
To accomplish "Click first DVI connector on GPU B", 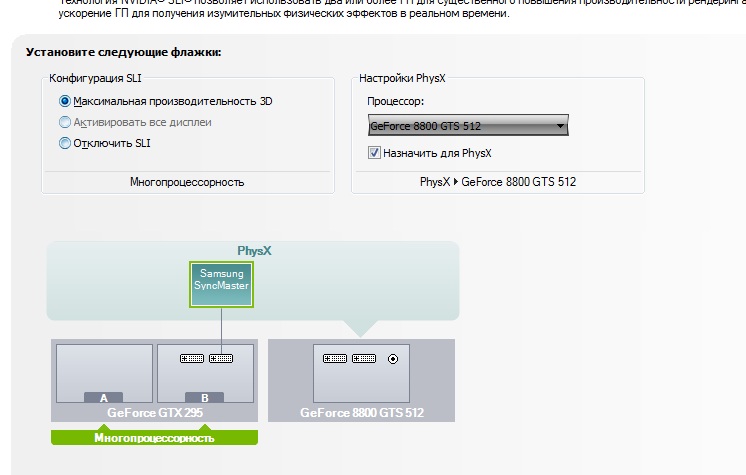I will [x=192, y=358].
